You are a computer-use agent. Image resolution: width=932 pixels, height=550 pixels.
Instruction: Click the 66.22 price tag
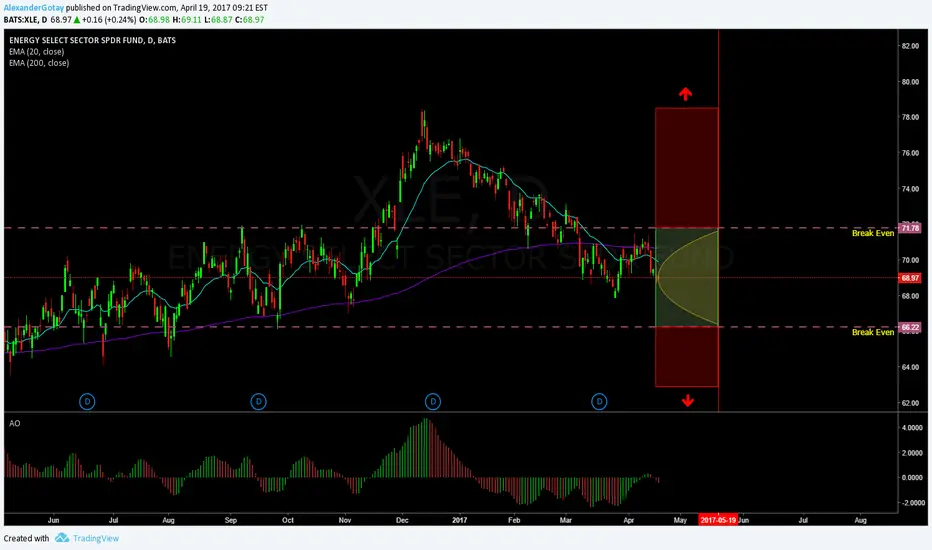(x=910, y=327)
